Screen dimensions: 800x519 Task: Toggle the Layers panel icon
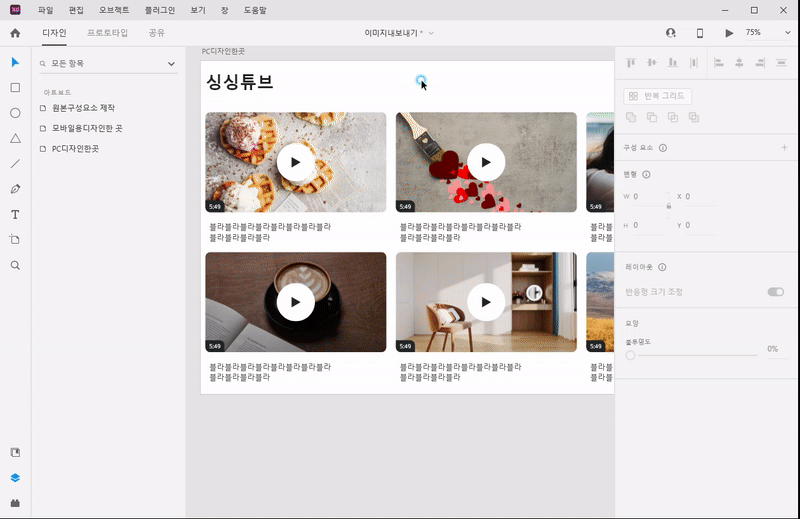click(x=15, y=478)
